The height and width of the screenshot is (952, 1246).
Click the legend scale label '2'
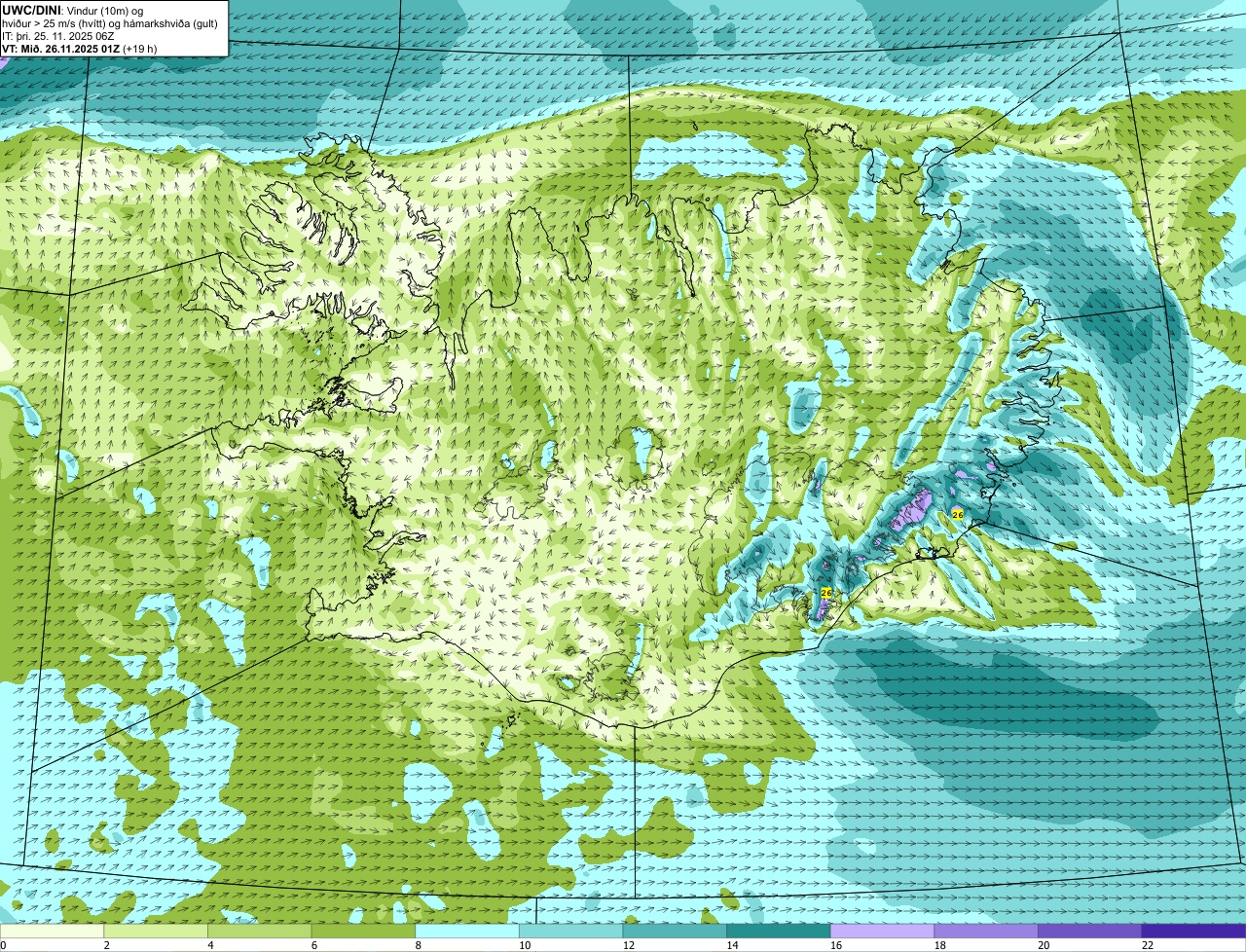point(106,945)
